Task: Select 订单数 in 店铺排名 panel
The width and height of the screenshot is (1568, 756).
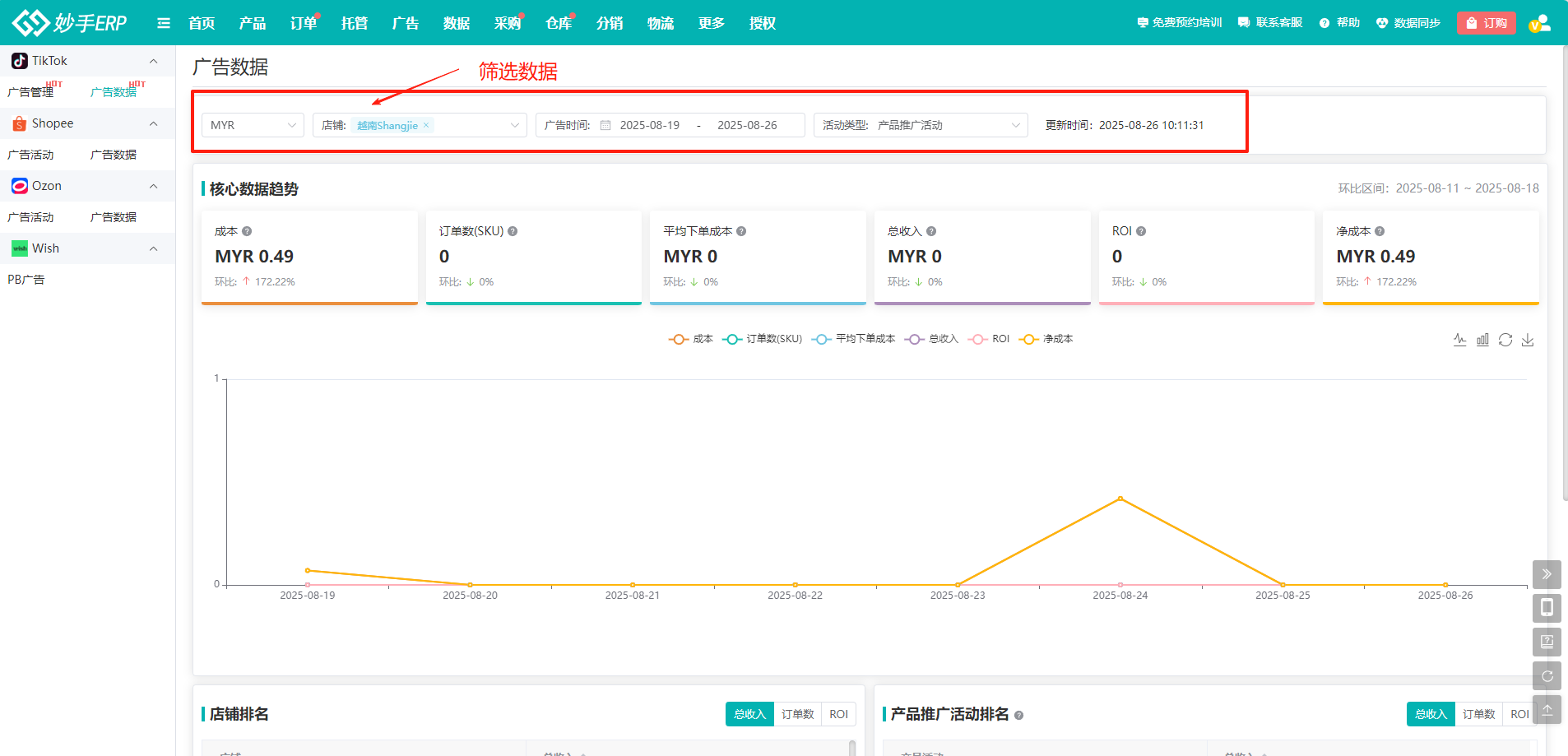Action: tap(797, 714)
